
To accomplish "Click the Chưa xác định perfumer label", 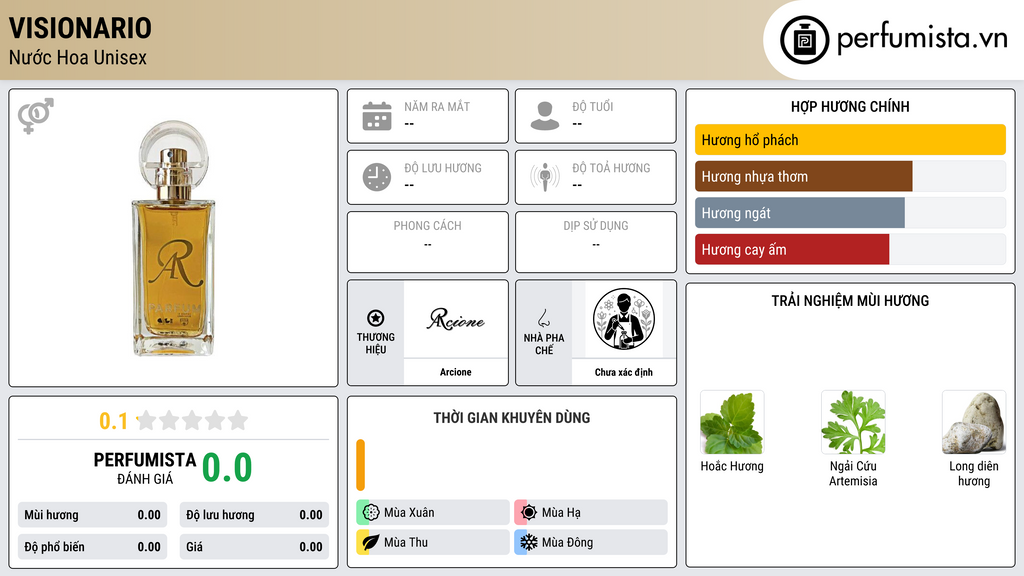I will (624, 372).
